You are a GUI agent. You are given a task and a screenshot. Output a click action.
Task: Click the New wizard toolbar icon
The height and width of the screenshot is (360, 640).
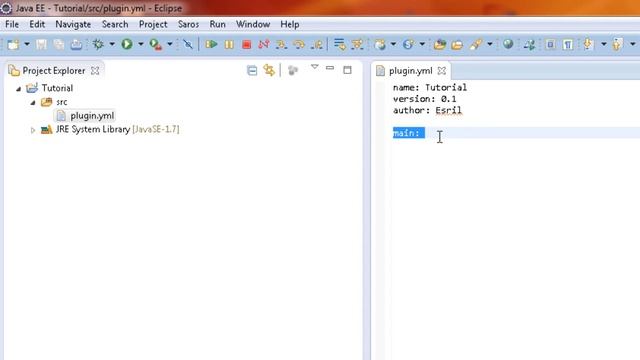click(13, 44)
